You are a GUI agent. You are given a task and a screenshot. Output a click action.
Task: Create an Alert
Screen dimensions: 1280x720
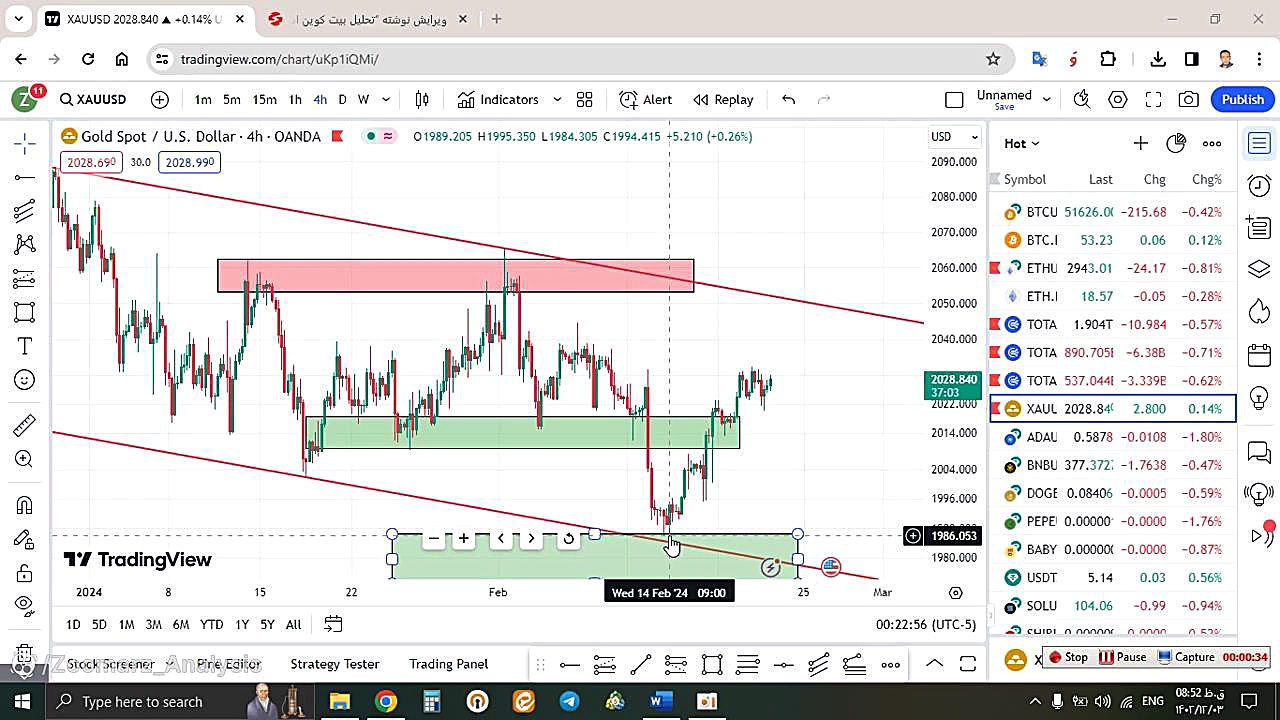[646, 99]
